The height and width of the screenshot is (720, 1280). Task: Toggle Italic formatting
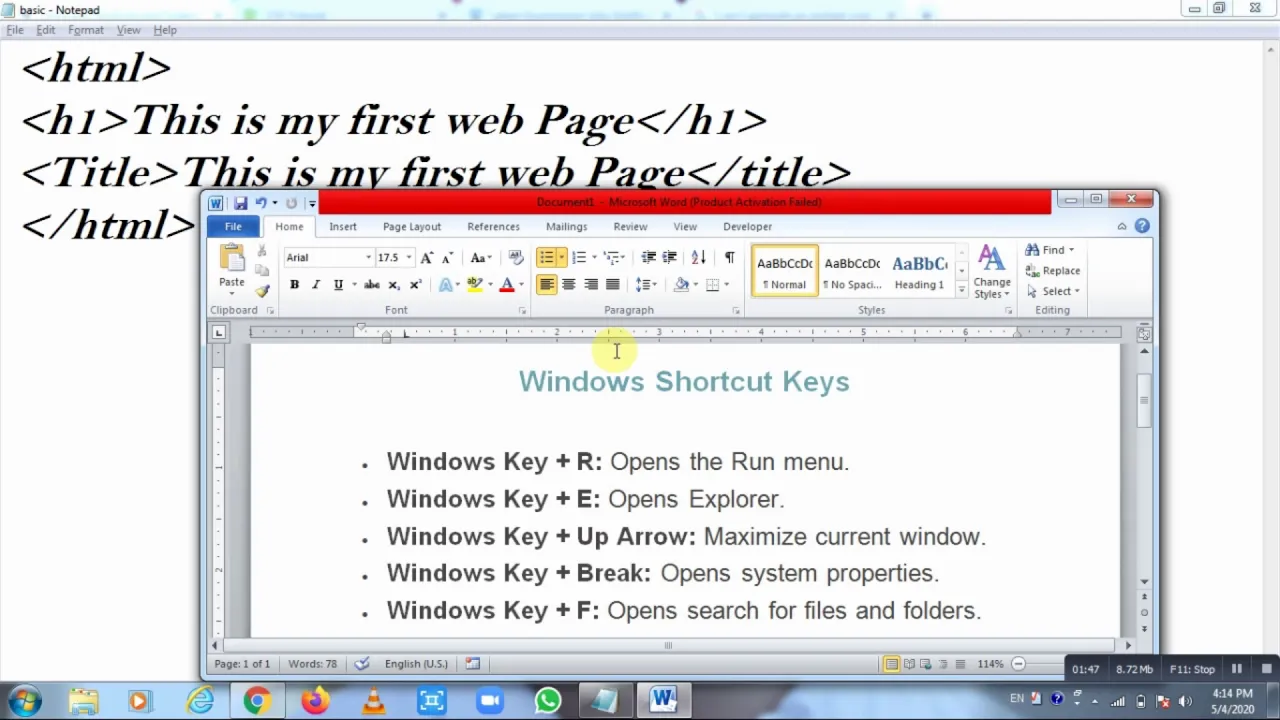(316, 285)
